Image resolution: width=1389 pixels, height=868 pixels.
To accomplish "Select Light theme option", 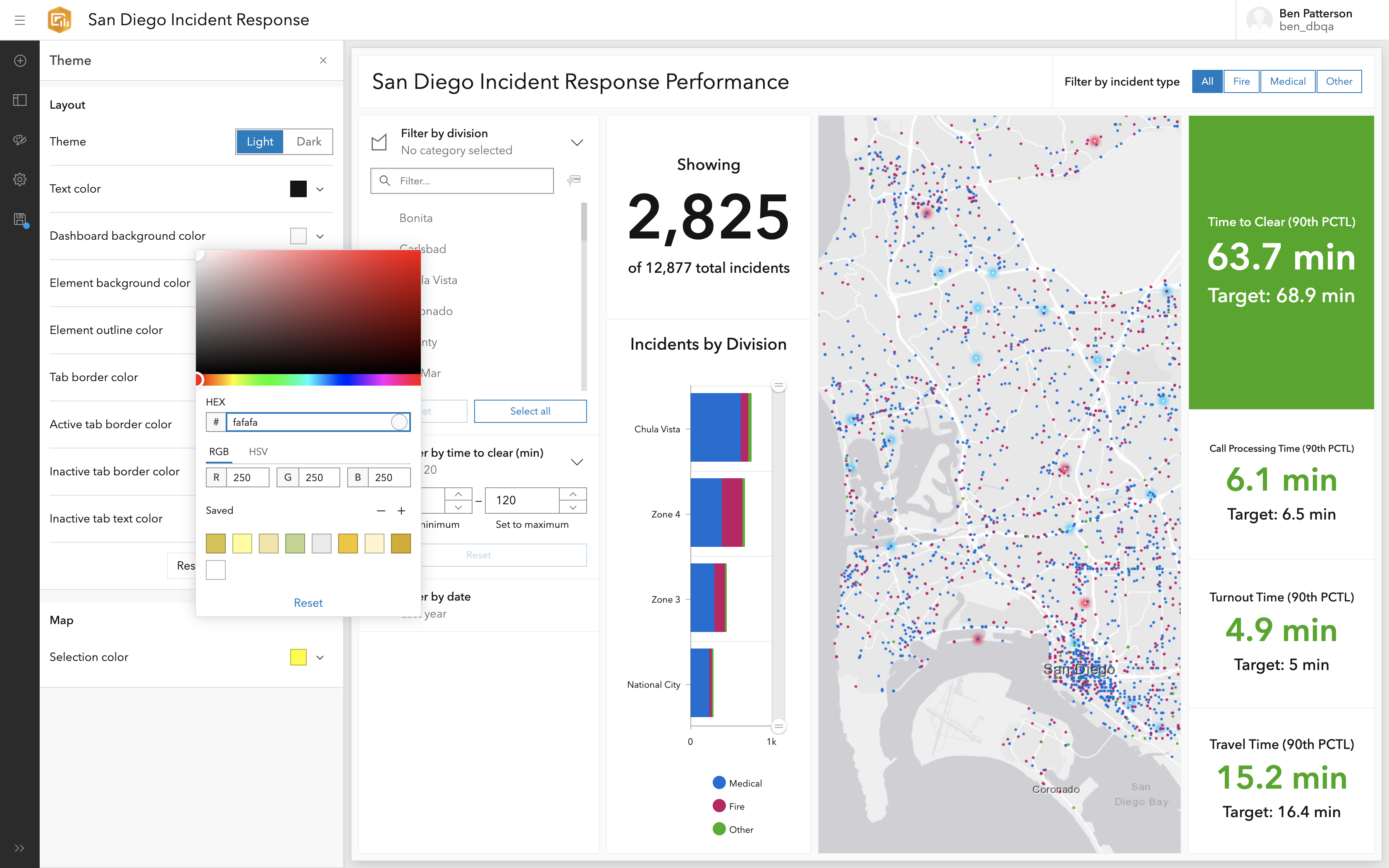I will click(260, 142).
